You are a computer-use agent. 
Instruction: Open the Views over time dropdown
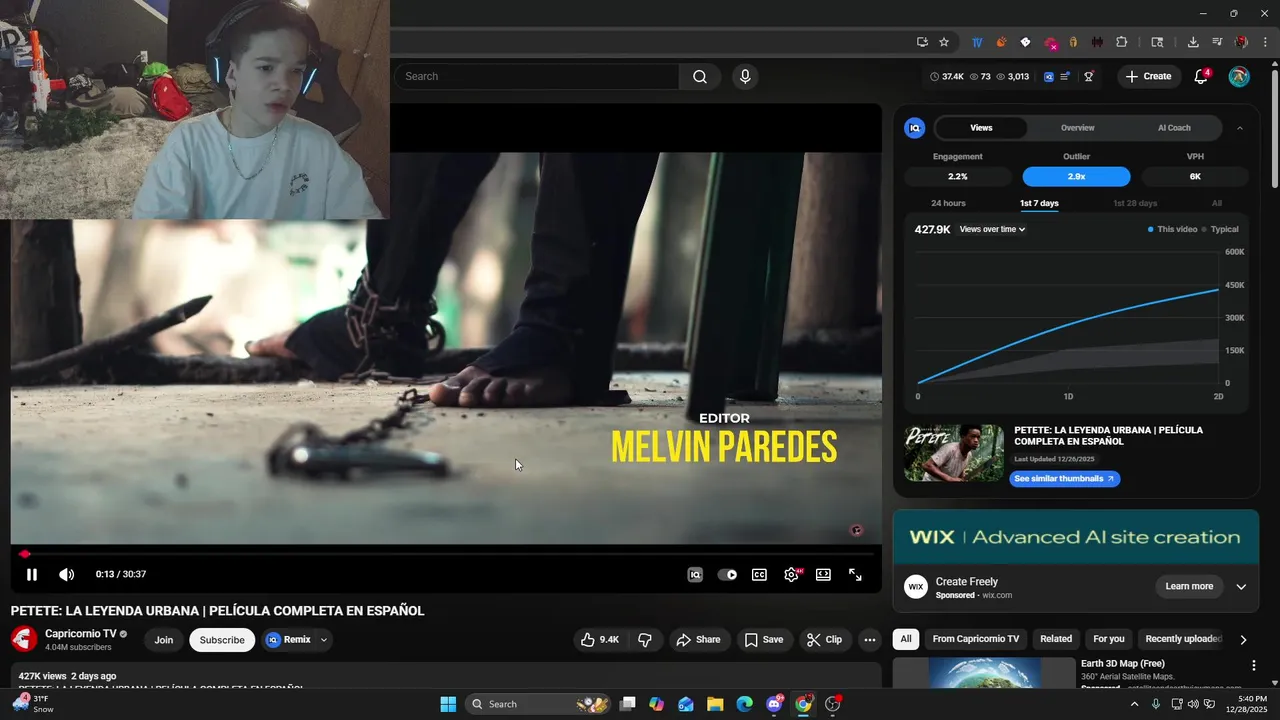(x=992, y=229)
